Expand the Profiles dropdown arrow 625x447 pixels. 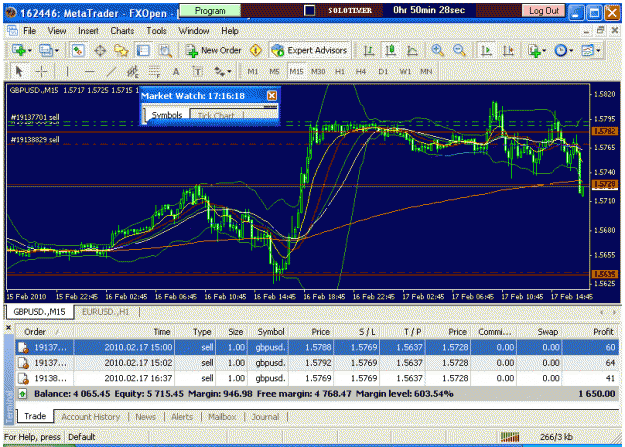(57, 51)
